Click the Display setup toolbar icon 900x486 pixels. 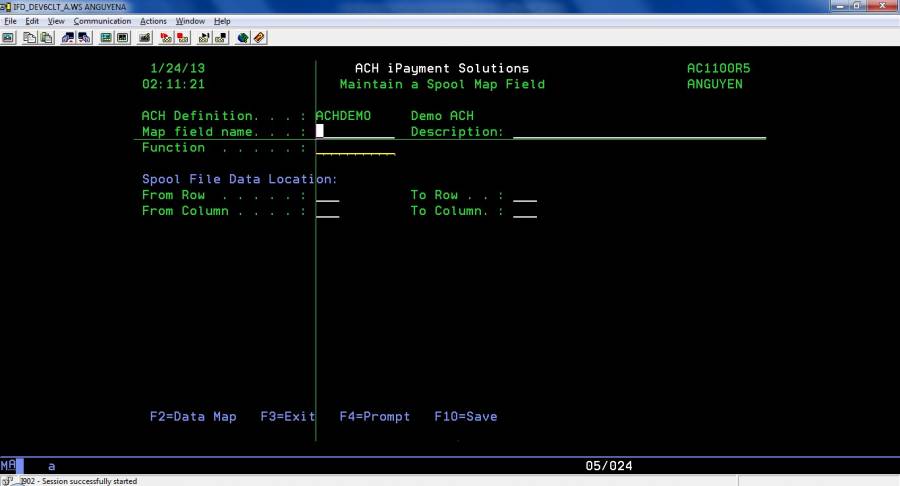pos(106,38)
